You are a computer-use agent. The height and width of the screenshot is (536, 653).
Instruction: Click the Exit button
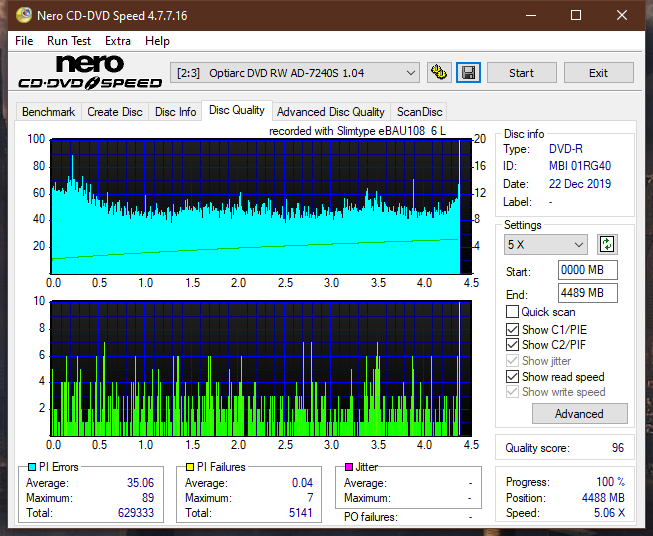598,73
